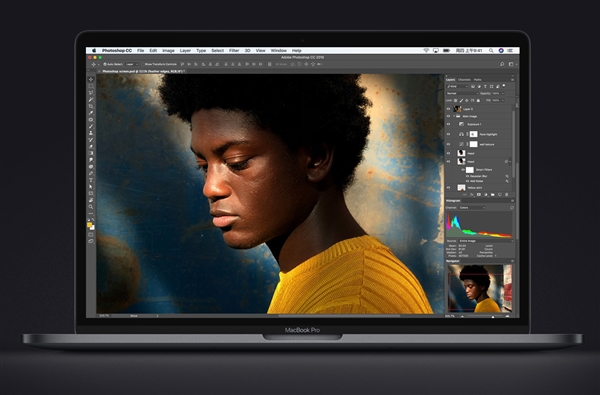Screen dimensions: 600x395
Task: Switch to the Channels tab
Action: point(464,80)
